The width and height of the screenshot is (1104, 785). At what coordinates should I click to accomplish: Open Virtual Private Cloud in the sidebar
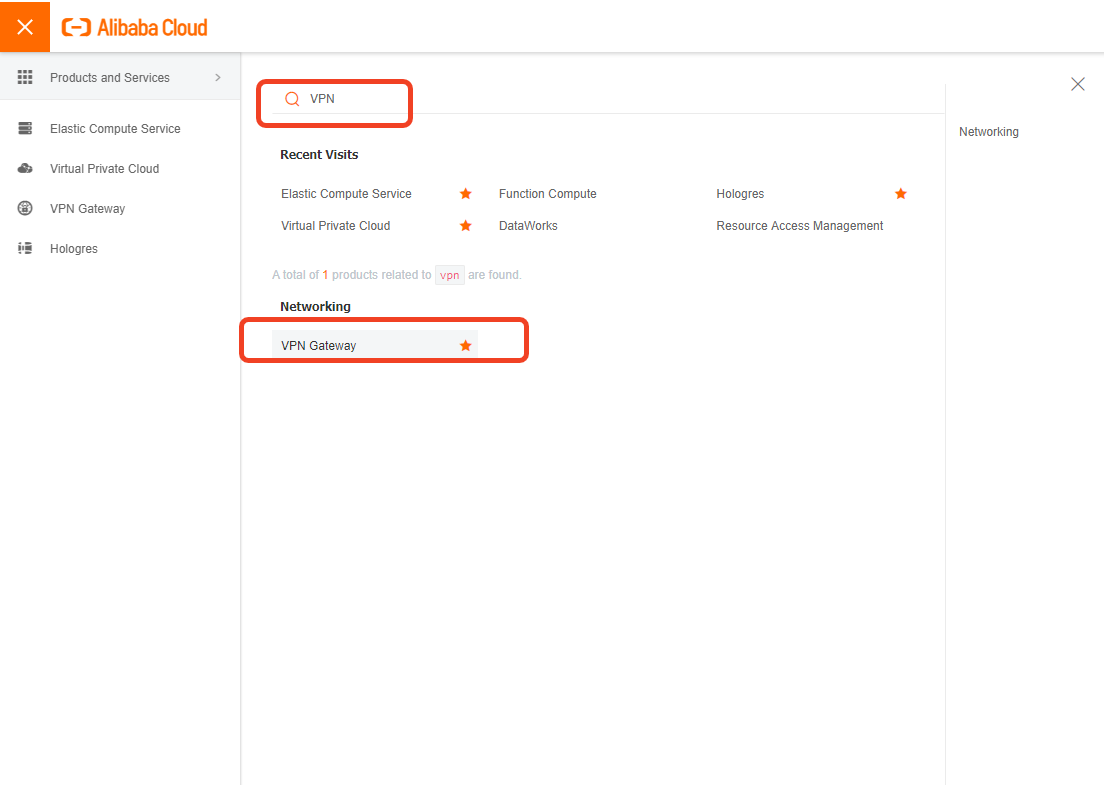(104, 169)
